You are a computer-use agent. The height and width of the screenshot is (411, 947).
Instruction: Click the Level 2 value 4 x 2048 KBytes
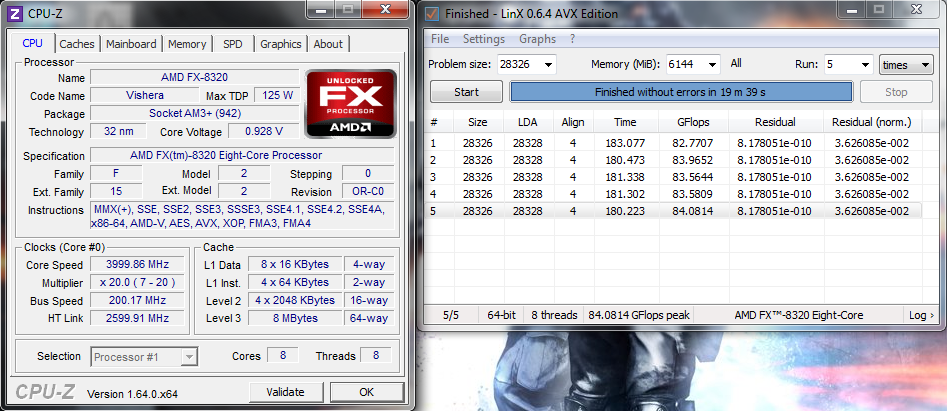click(x=295, y=300)
